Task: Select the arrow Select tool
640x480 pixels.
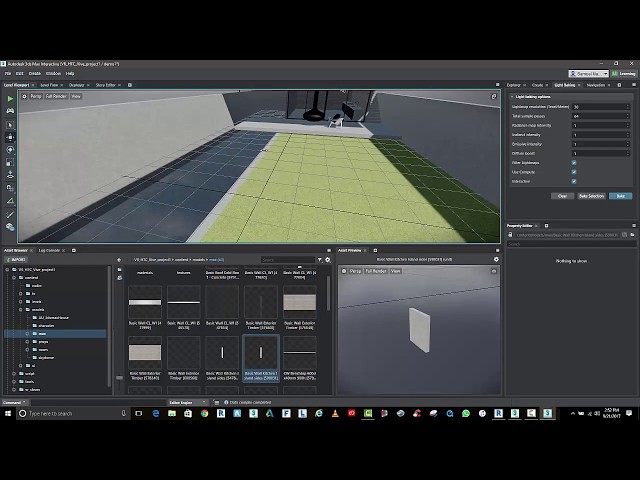Action: coord(10,125)
